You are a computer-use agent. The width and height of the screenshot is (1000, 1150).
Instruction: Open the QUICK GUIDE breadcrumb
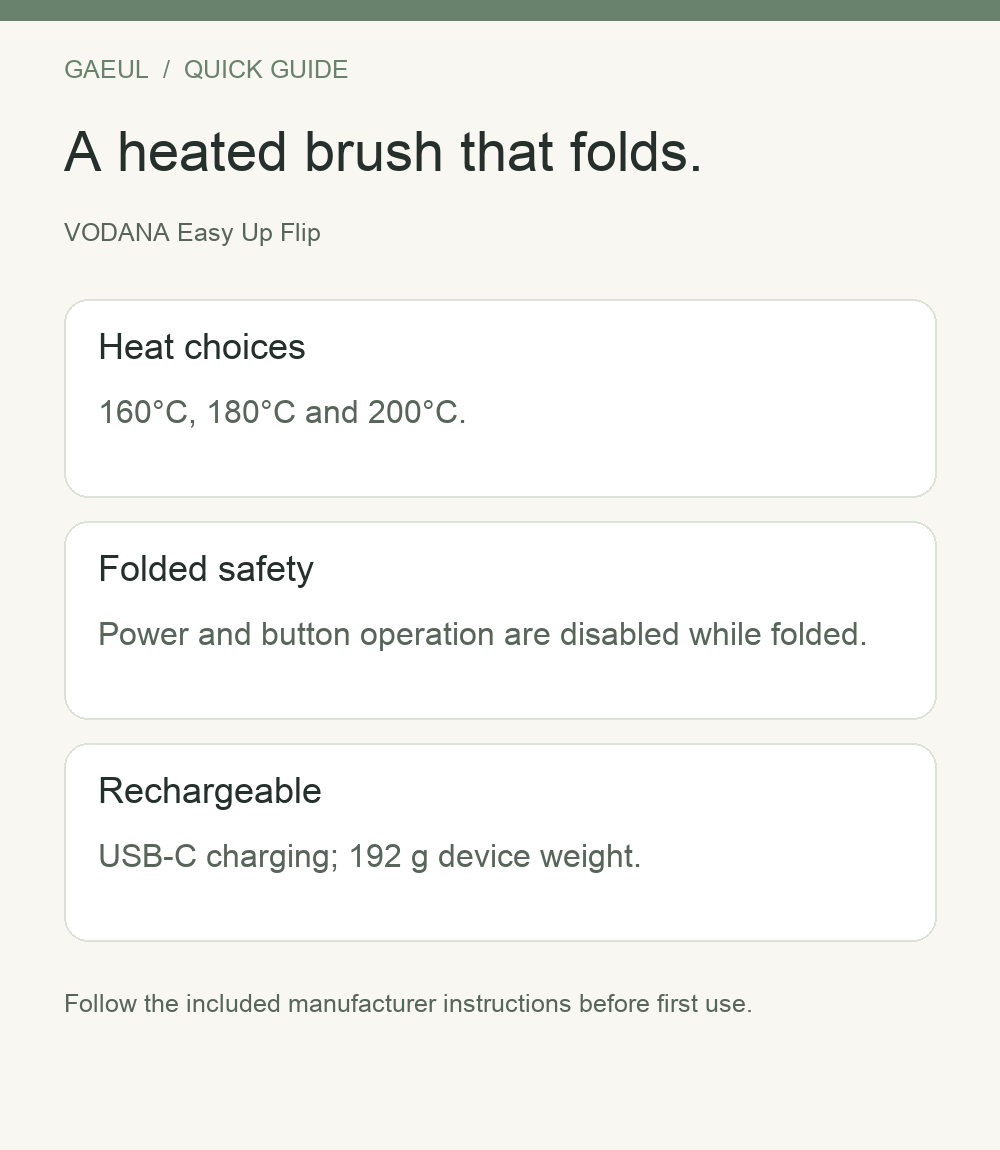[x=266, y=70]
